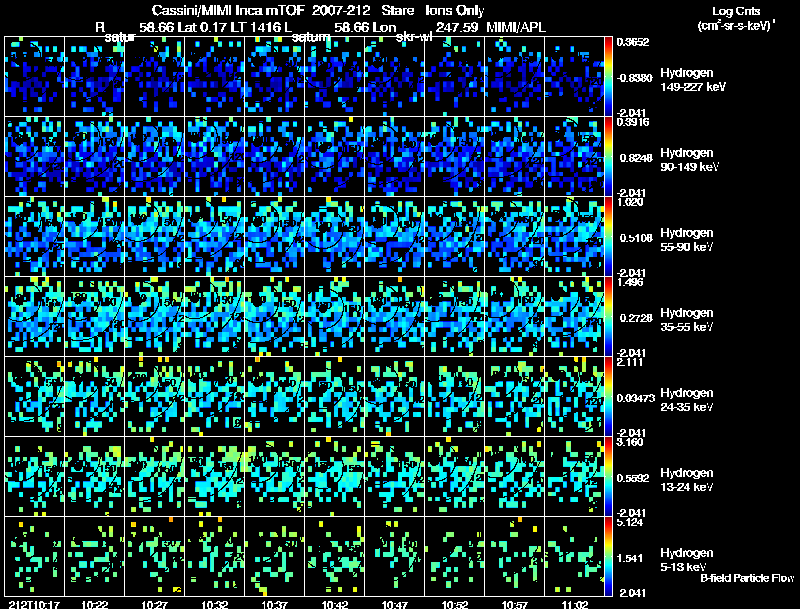Open the Hydrogen 24-35 keV panel at 10:37
This screenshot has width=800, height=609.
(274, 397)
